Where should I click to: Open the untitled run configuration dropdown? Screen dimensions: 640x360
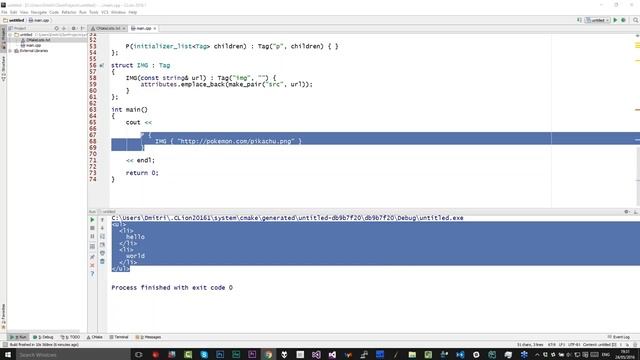tap(598, 20)
